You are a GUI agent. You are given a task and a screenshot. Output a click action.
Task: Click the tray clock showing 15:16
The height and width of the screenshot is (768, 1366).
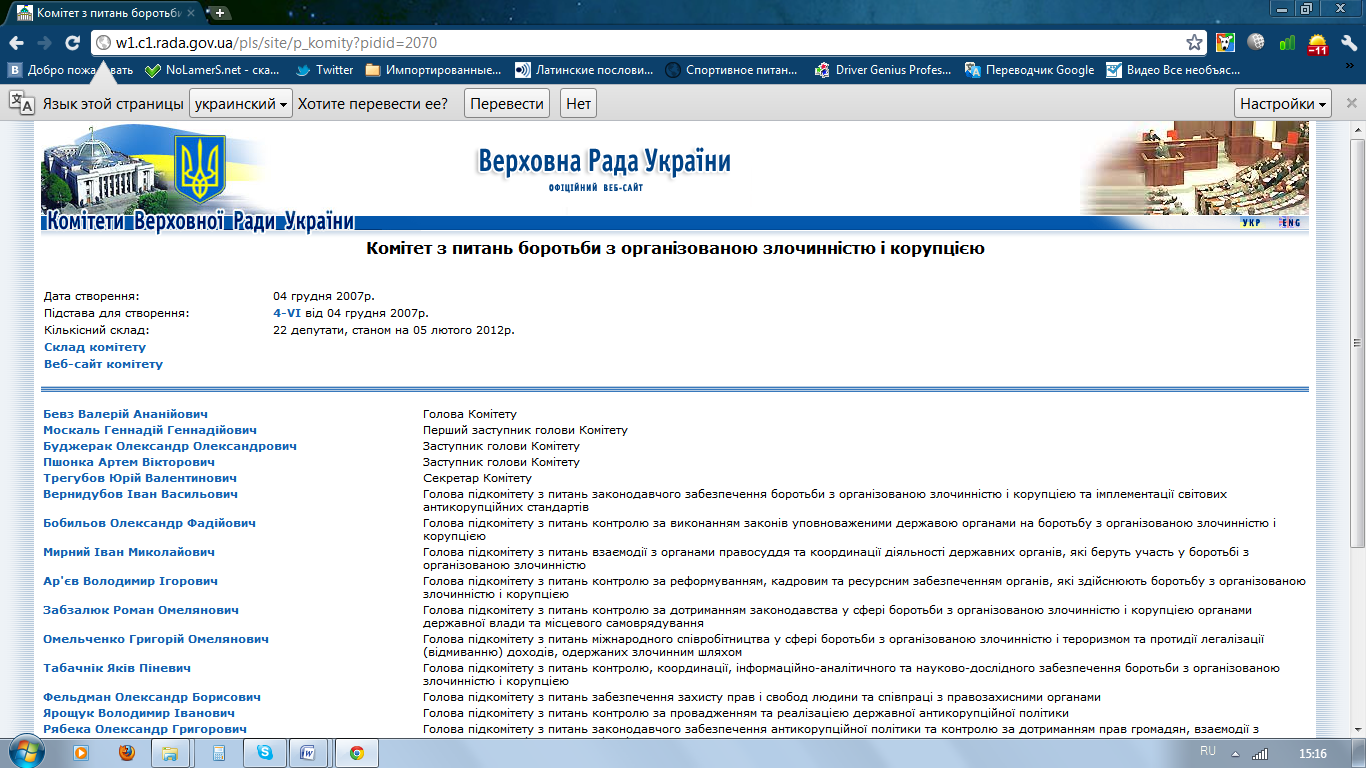coord(1312,753)
